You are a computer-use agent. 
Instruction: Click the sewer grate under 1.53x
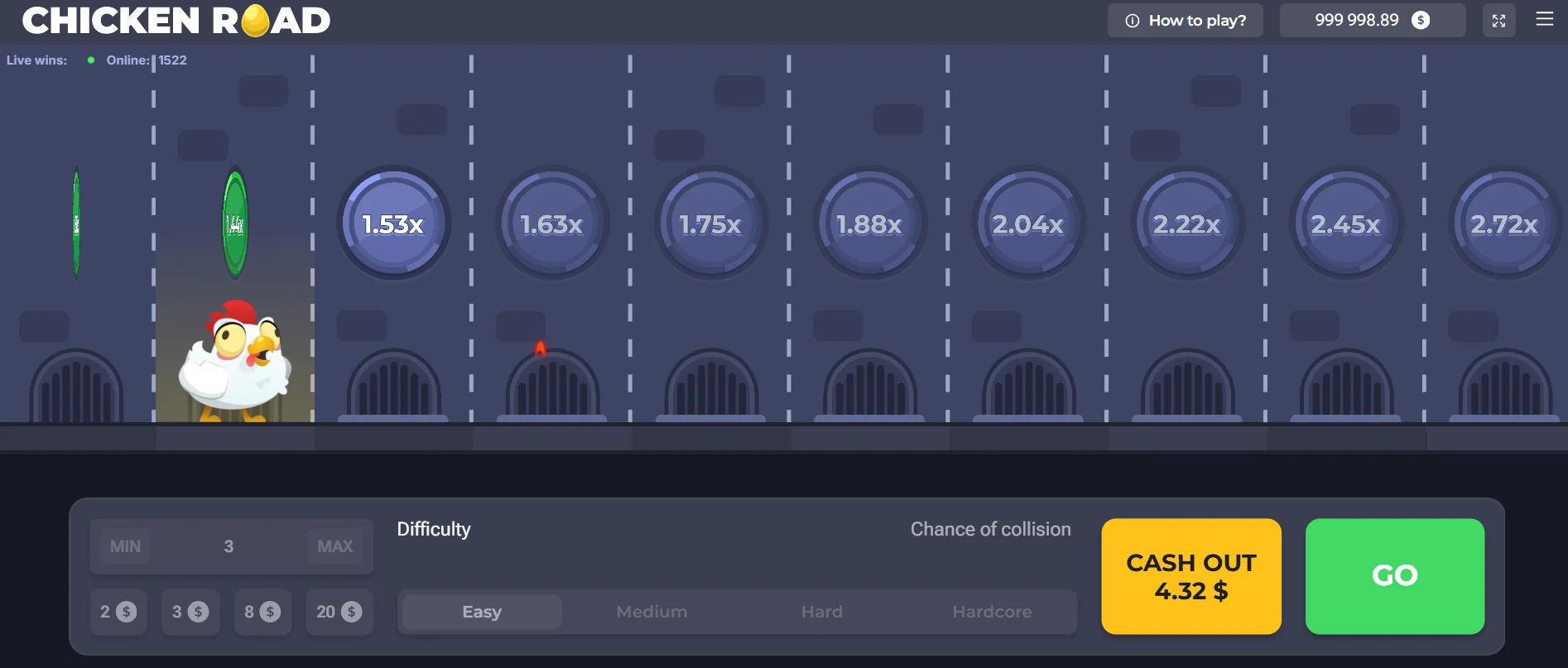tap(394, 386)
